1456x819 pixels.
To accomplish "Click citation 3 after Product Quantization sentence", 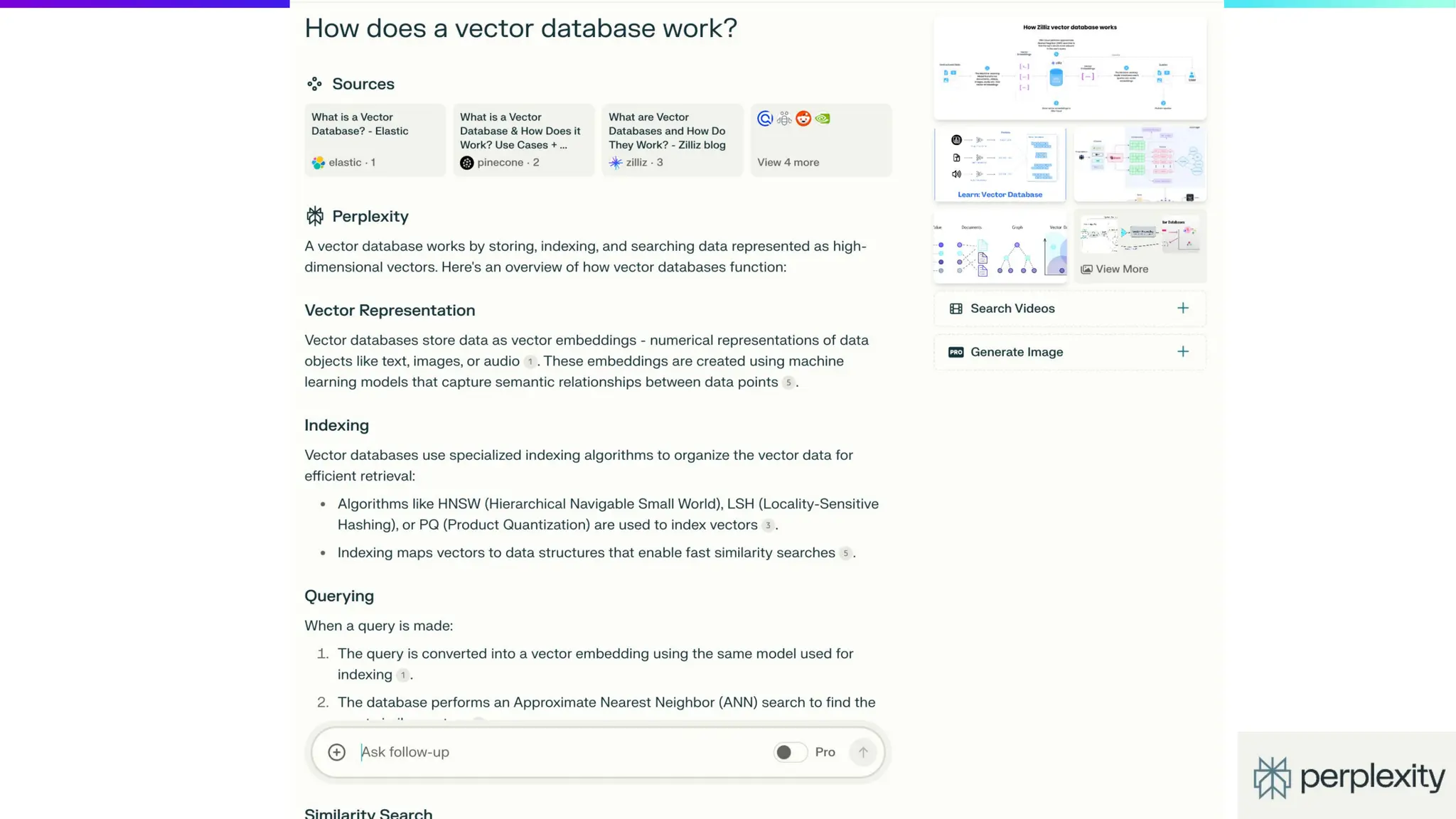I will coord(768,525).
